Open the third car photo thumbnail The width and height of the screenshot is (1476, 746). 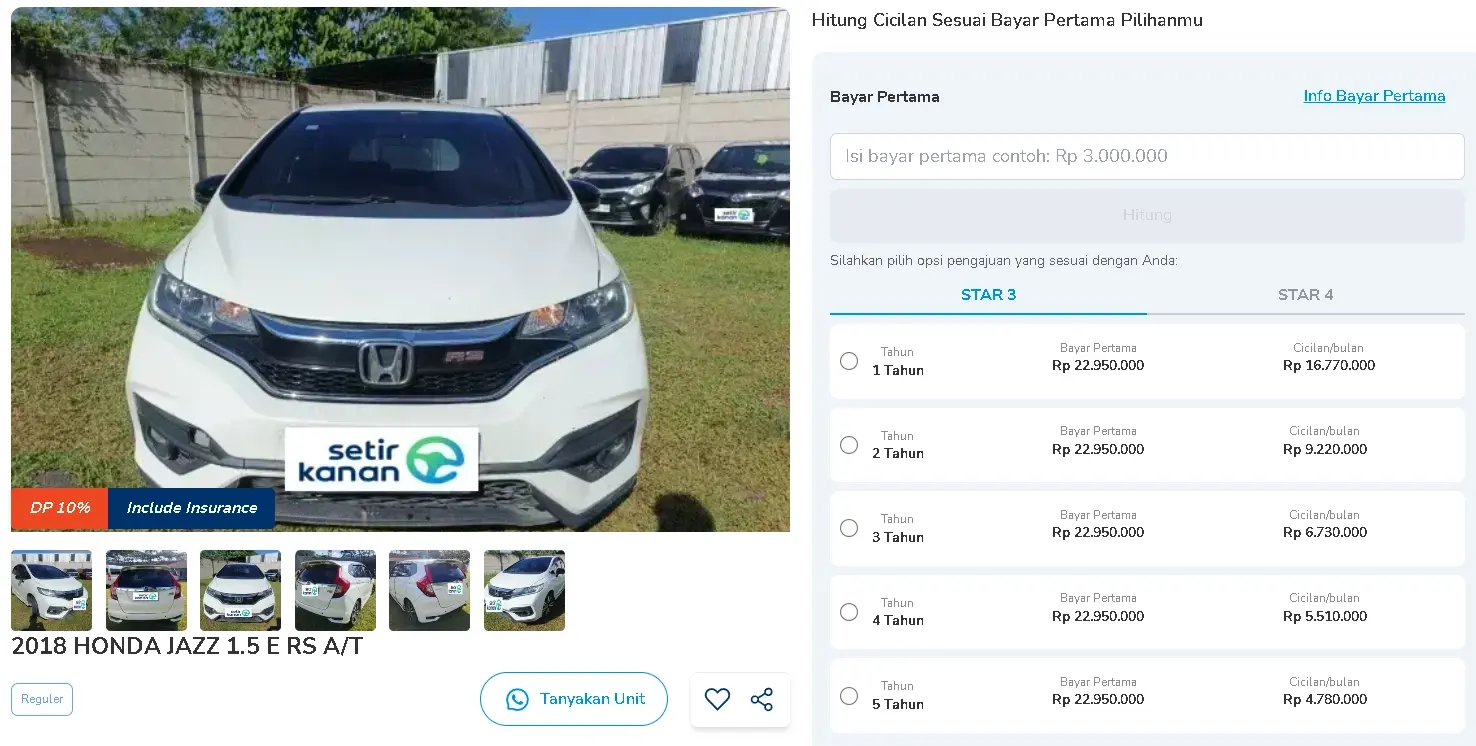pyautogui.click(x=240, y=590)
